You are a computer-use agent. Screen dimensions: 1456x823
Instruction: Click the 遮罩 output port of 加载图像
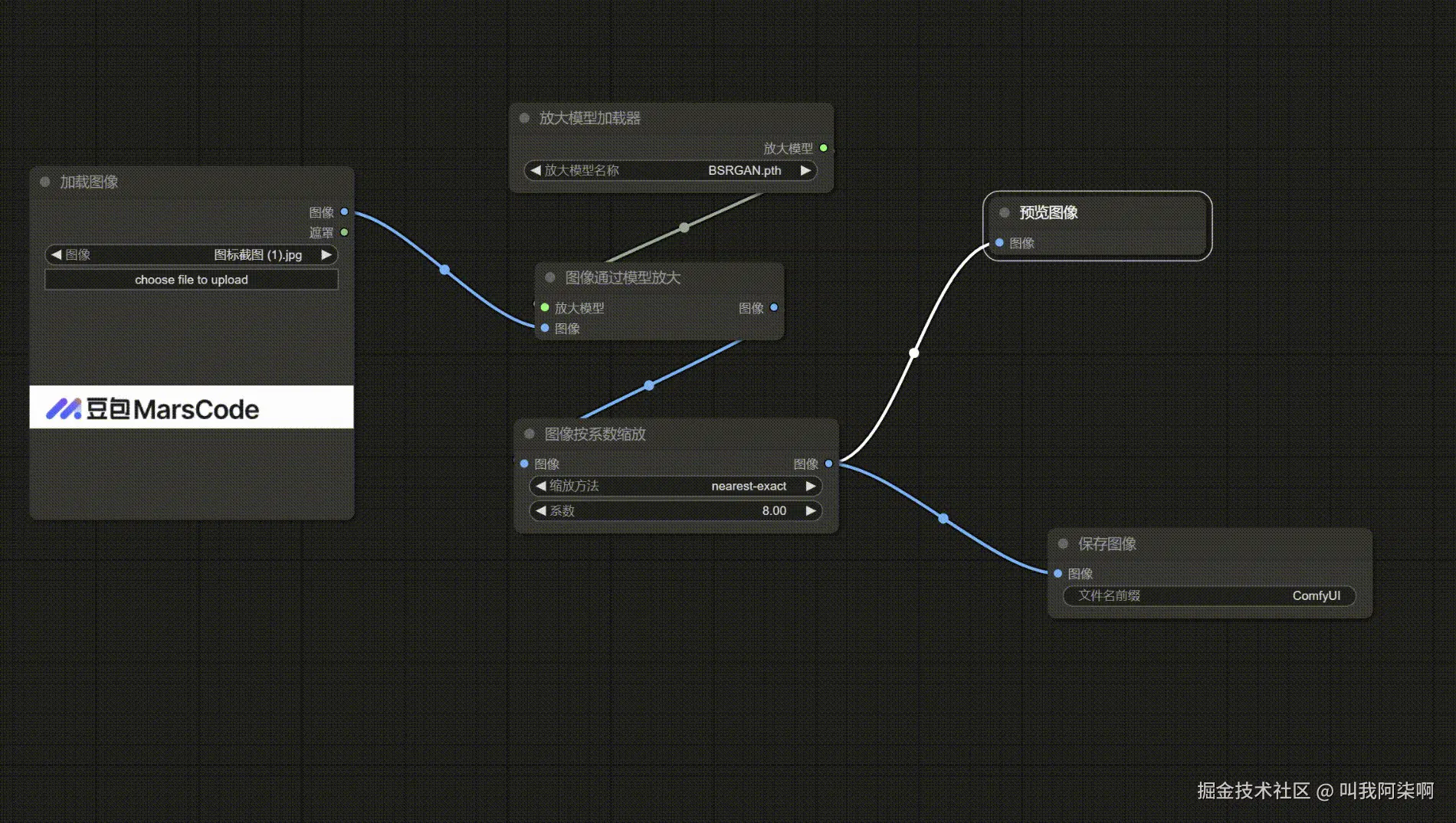pyautogui.click(x=345, y=232)
